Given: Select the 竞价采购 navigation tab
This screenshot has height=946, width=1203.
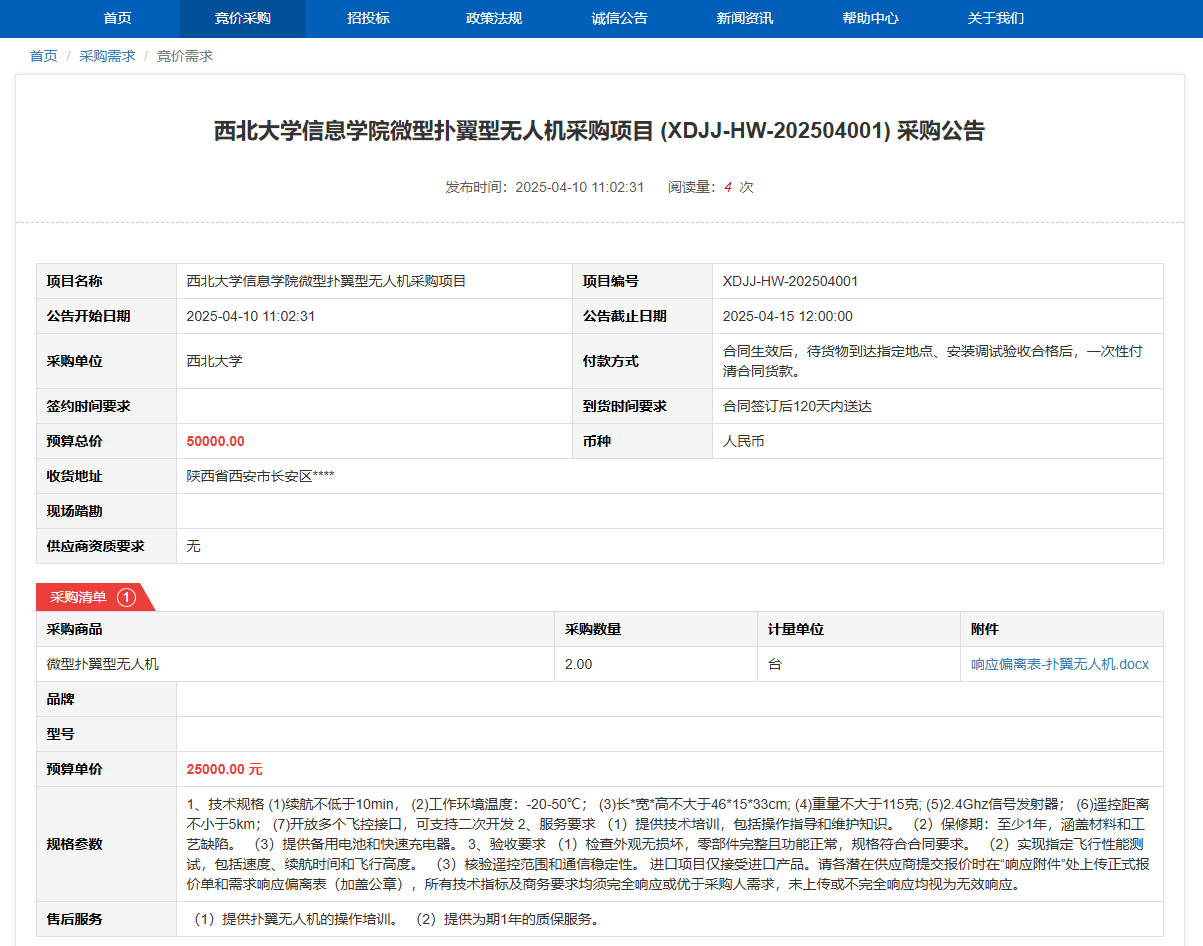Looking at the screenshot, I should coord(242,18).
